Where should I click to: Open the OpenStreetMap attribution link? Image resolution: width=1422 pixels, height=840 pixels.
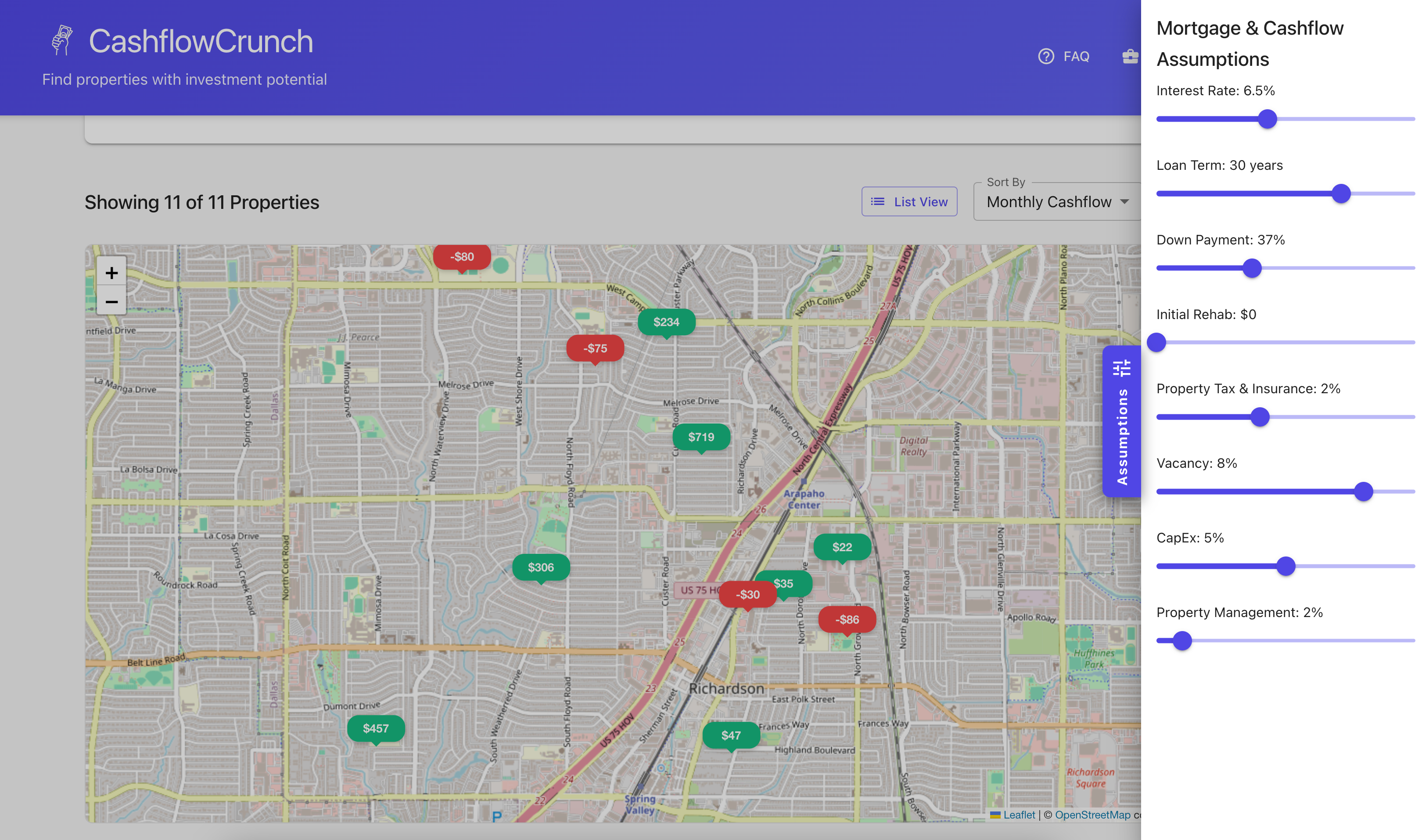tap(1092, 815)
